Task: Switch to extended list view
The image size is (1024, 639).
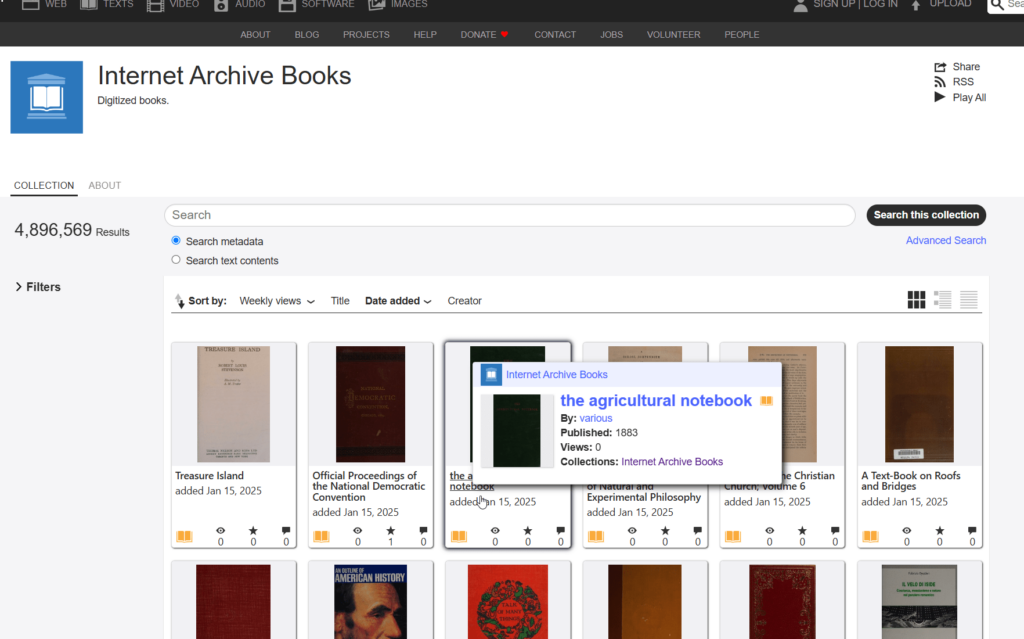Action: (x=942, y=300)
